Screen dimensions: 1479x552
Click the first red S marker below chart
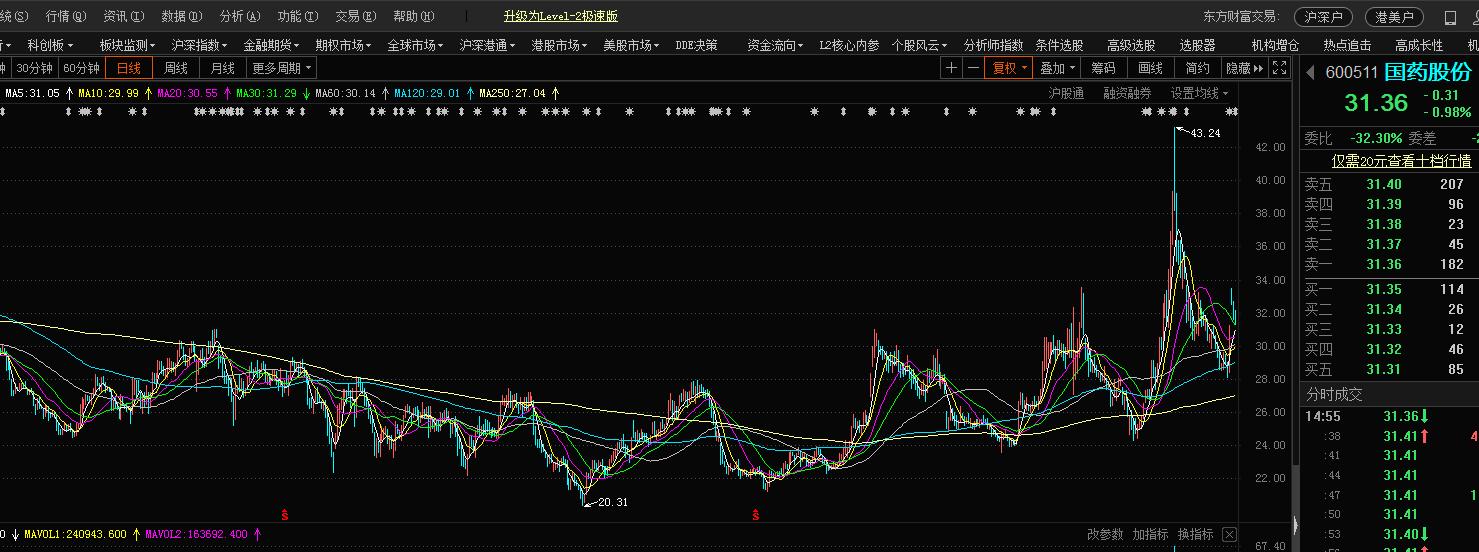(x=285, y=515)
